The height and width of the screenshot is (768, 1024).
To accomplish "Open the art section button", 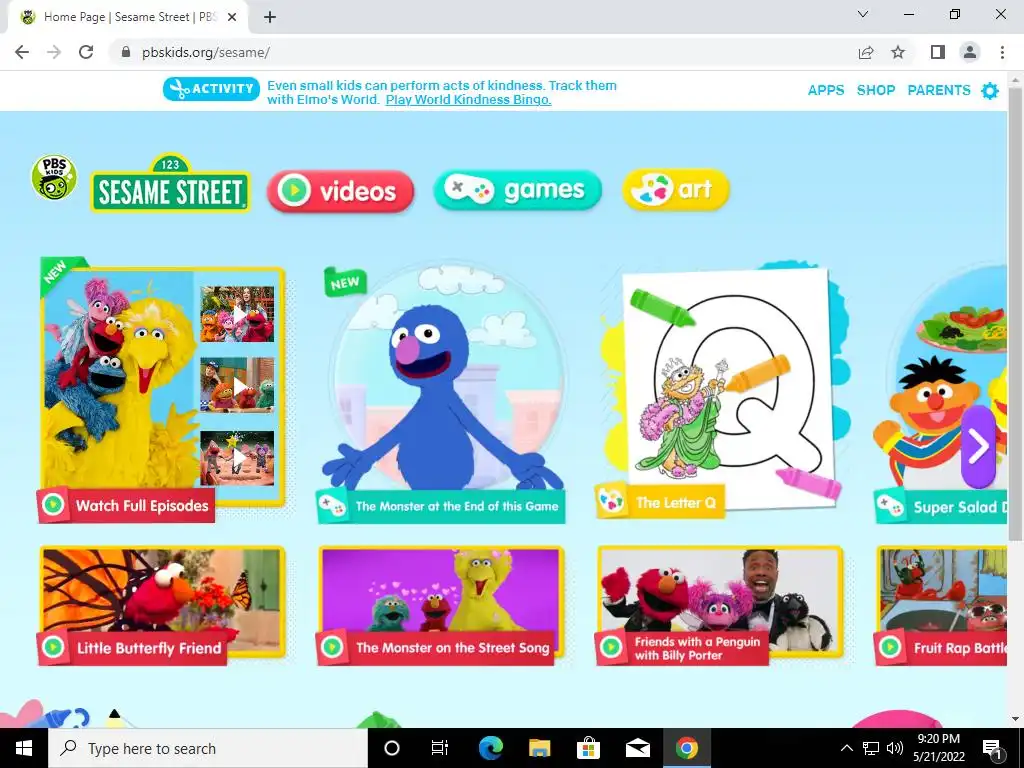I will tap(675, 189).
